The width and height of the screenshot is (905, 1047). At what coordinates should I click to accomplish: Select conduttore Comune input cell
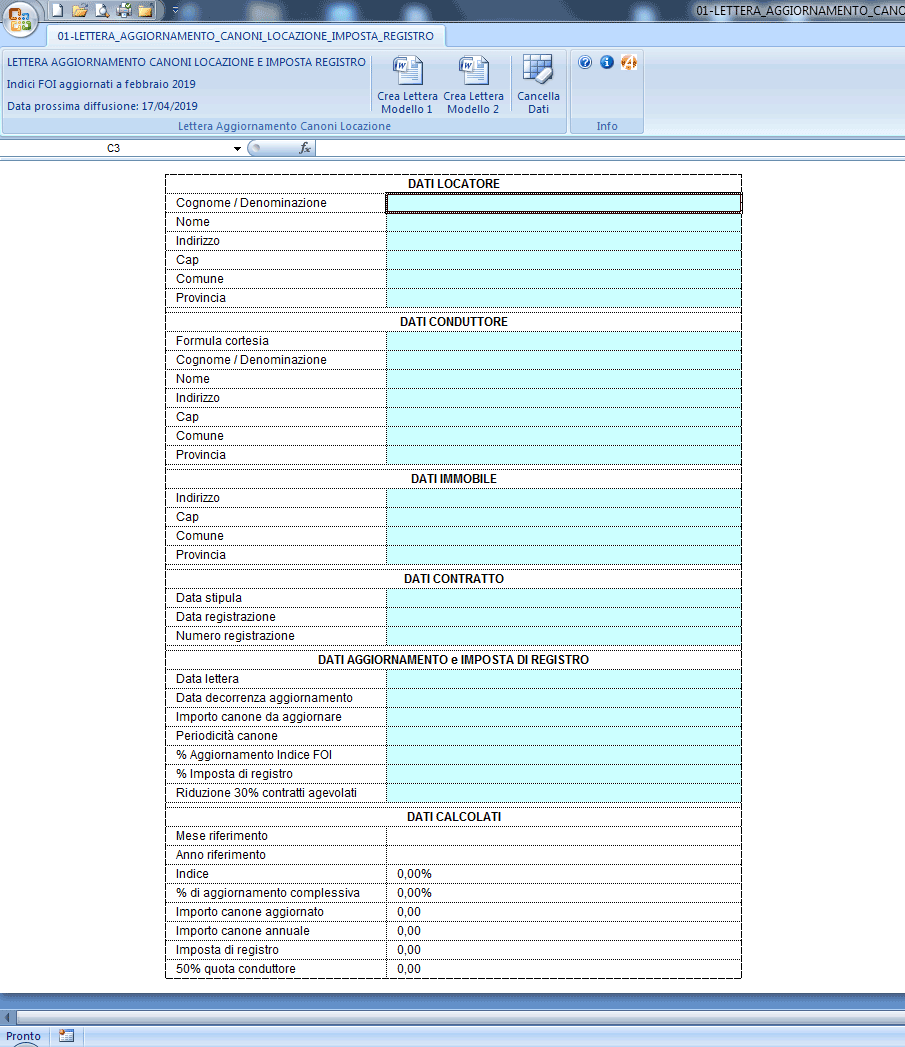pyautogui.click(x=564, y=436)
